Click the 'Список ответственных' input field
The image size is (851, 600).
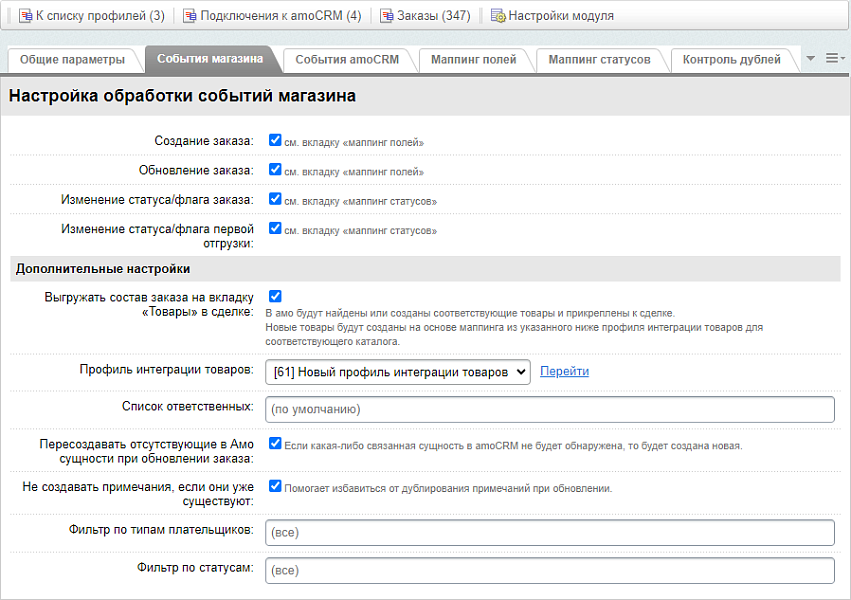549,409
